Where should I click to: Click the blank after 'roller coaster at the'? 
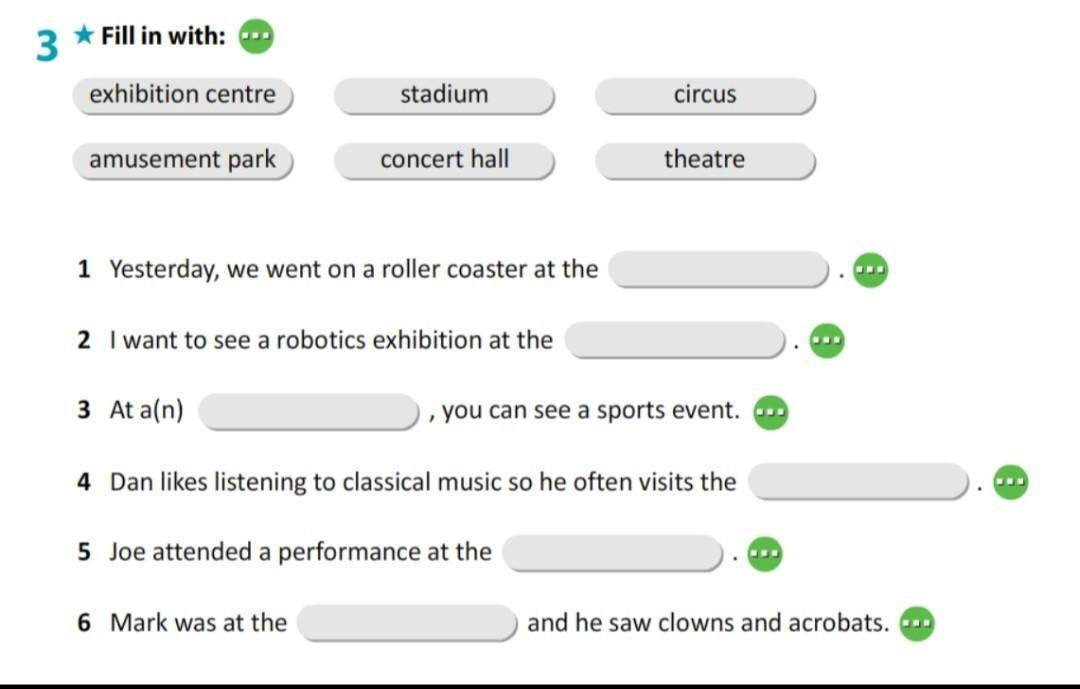(x=718, y=269)
